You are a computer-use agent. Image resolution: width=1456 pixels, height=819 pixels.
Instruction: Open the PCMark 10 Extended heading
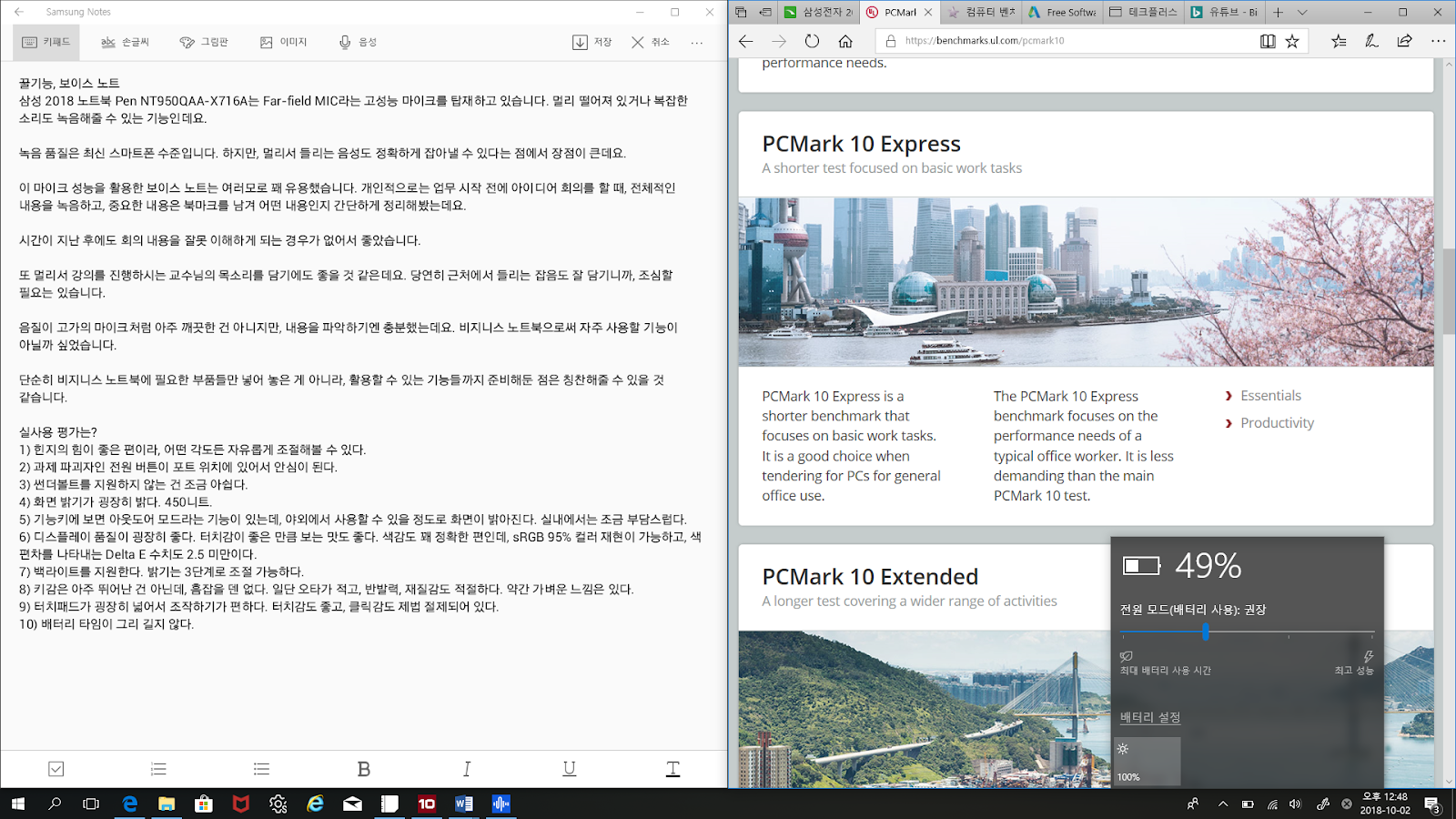coord(870,577)
